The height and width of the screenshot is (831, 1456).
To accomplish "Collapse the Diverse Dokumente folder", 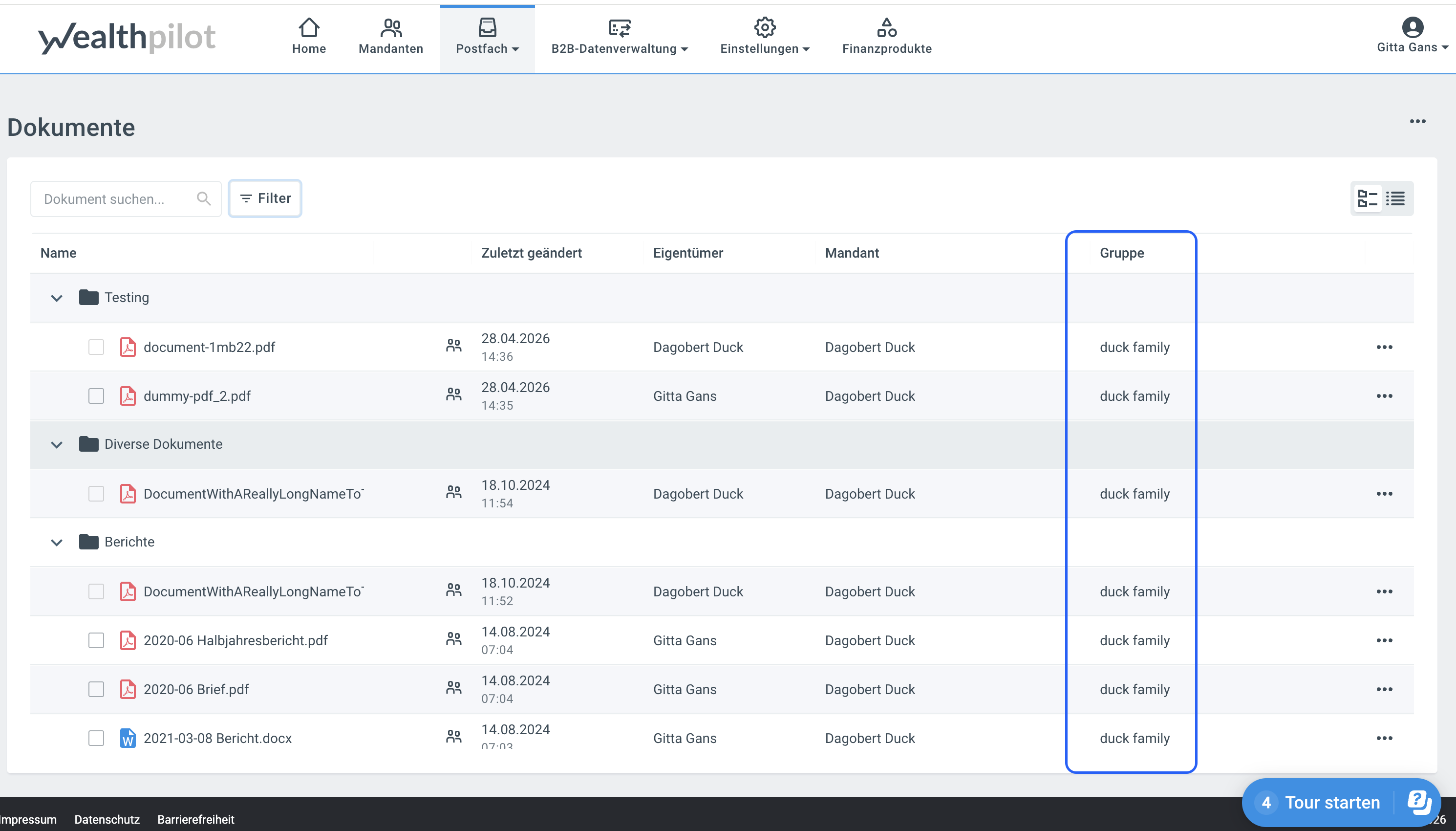I will pyautogui.click(x=57, y=445).
